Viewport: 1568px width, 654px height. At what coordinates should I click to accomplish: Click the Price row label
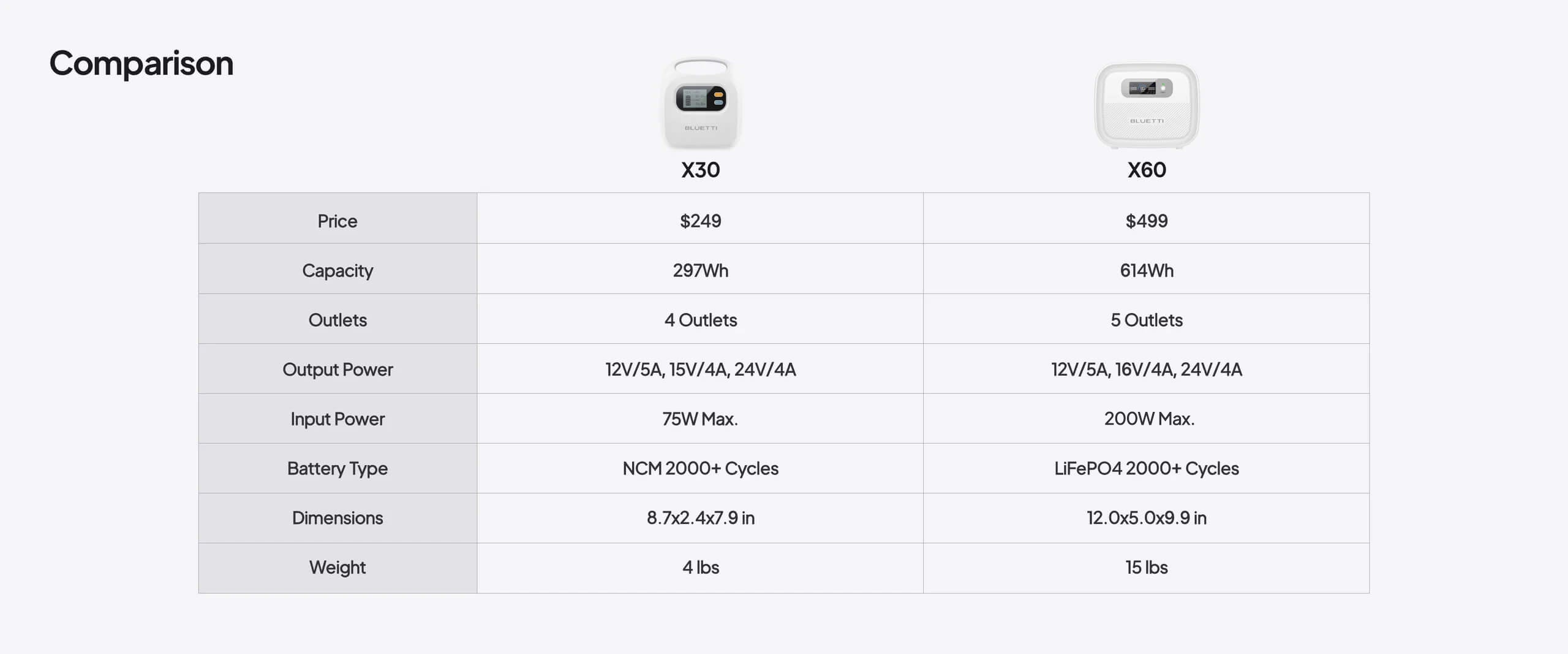[x=337, y=221]
